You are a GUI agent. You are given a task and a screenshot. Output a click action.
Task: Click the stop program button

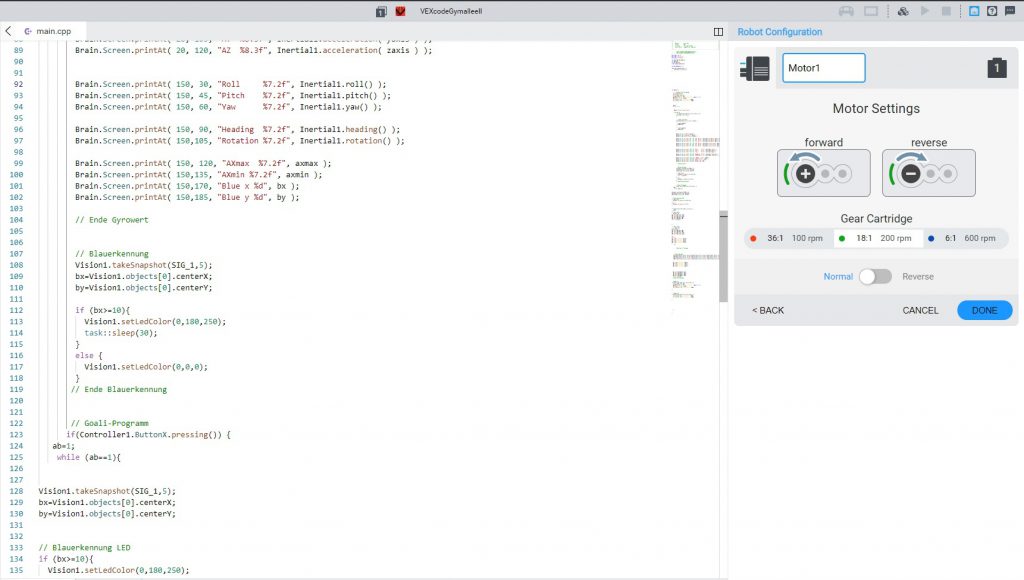tap(946, 11)
